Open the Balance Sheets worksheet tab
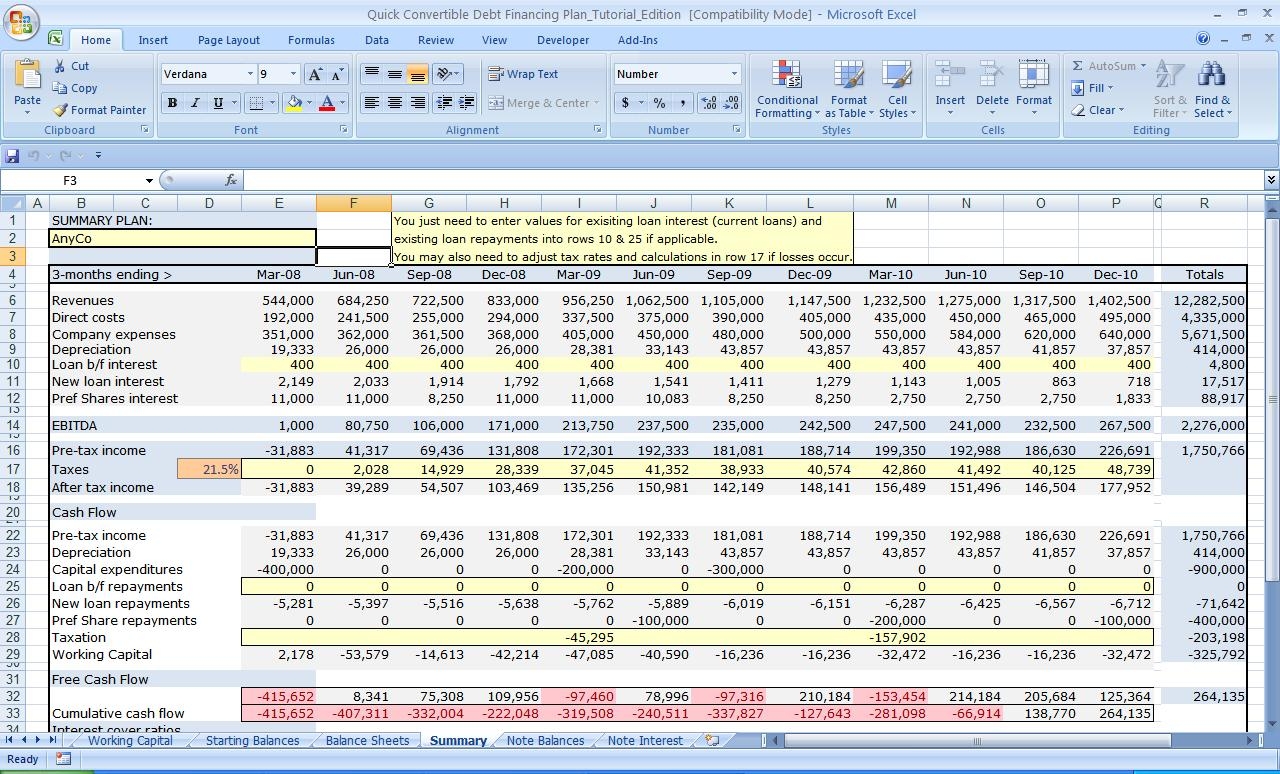1280x774 pixels. pyautogui.click(x=367, y=740)
